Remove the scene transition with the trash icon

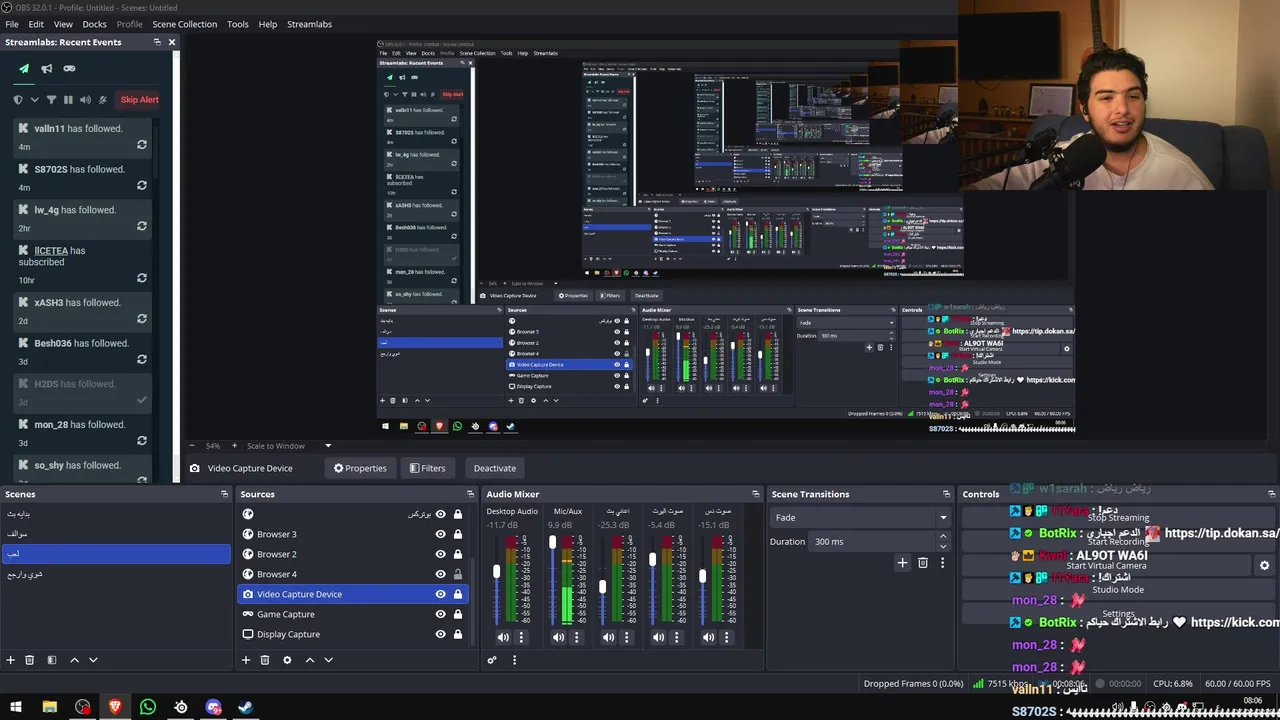pyautogui.click(x=923, y=563)
